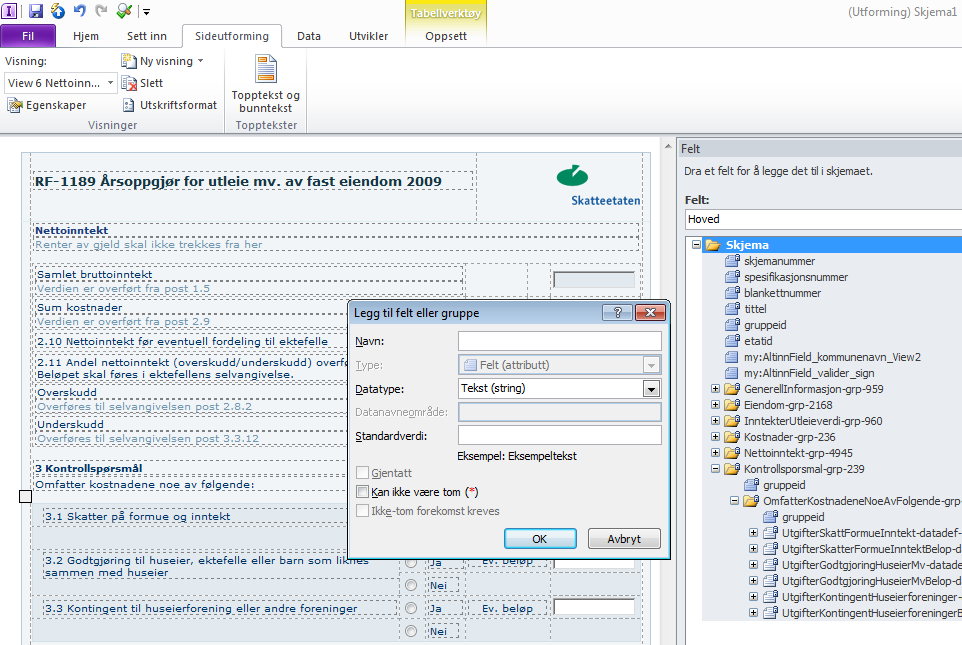
Task: Click the icon beside my:AltinnField_valider_sign
Action: pyautogui.click(x=731, y=373)
